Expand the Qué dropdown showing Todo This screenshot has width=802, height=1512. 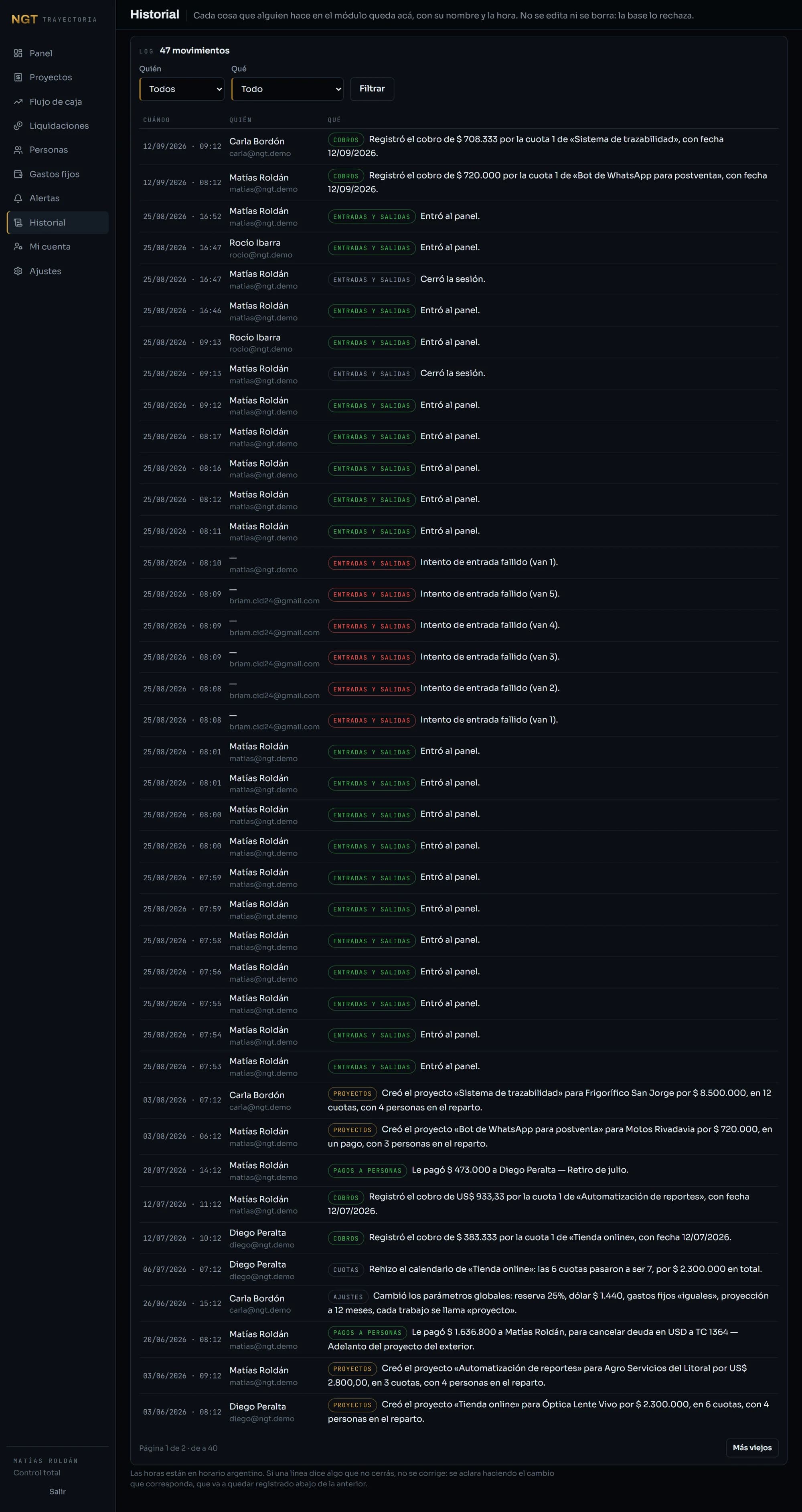tap(288, 89)
